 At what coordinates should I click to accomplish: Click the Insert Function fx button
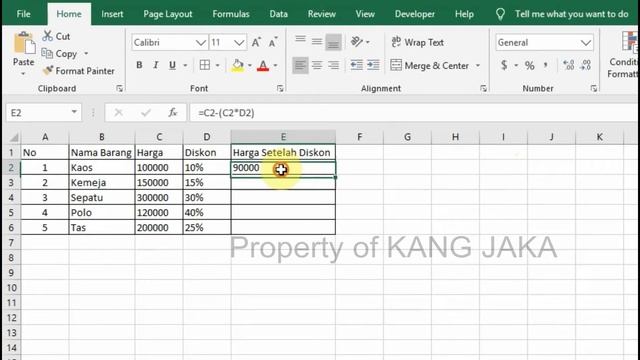[173, 113]
